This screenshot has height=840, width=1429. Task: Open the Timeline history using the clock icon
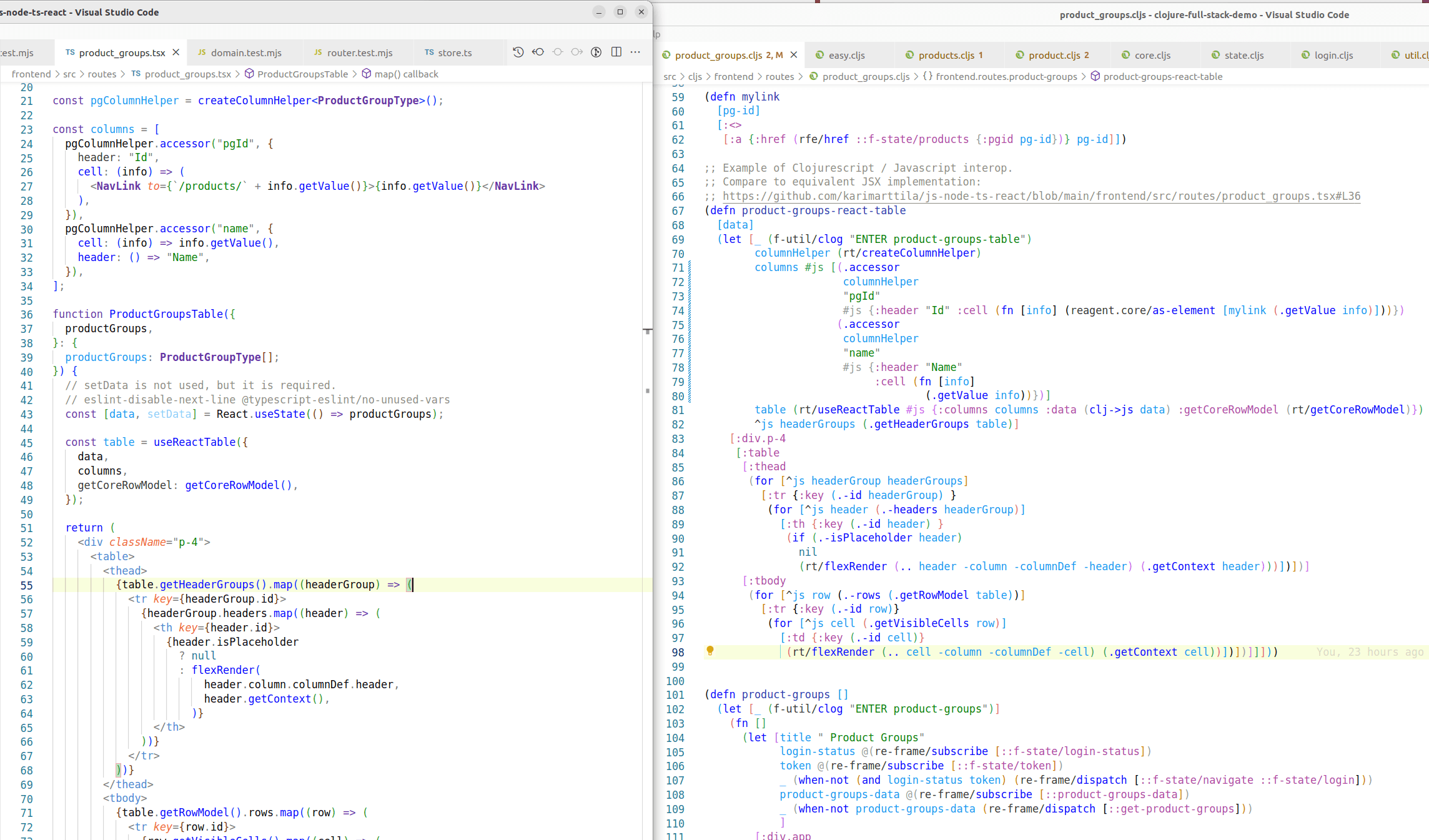click(518, 52)
